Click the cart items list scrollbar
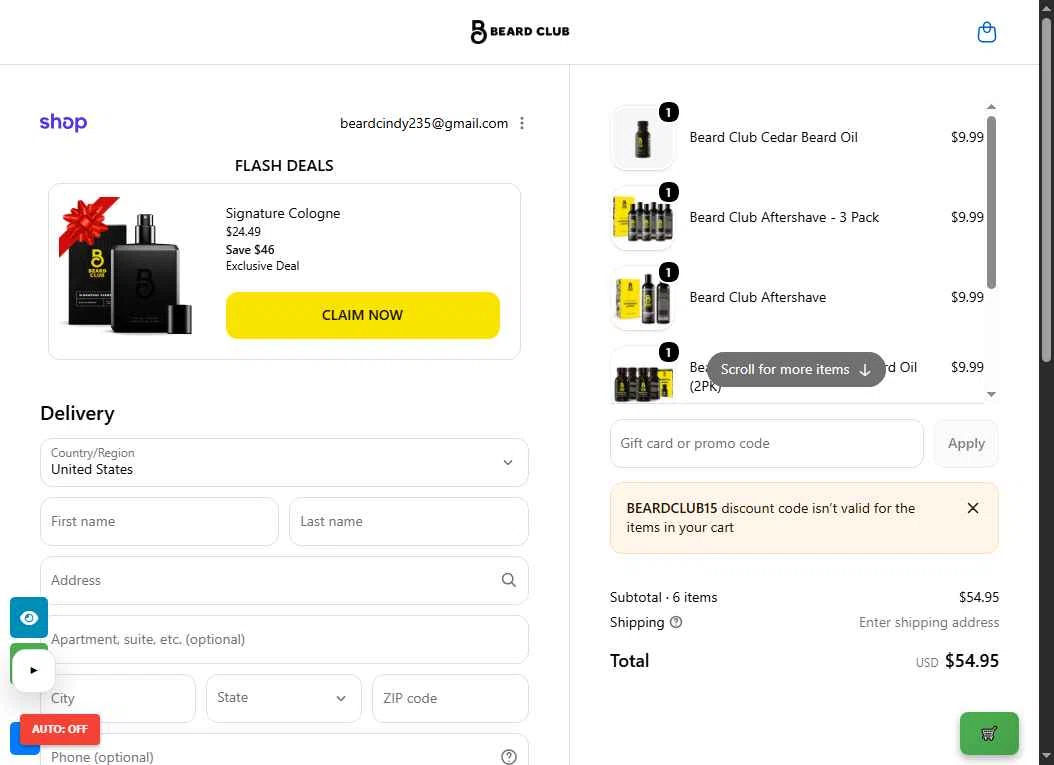Screen dimensions: 1054x765 [x=991, y=202]
